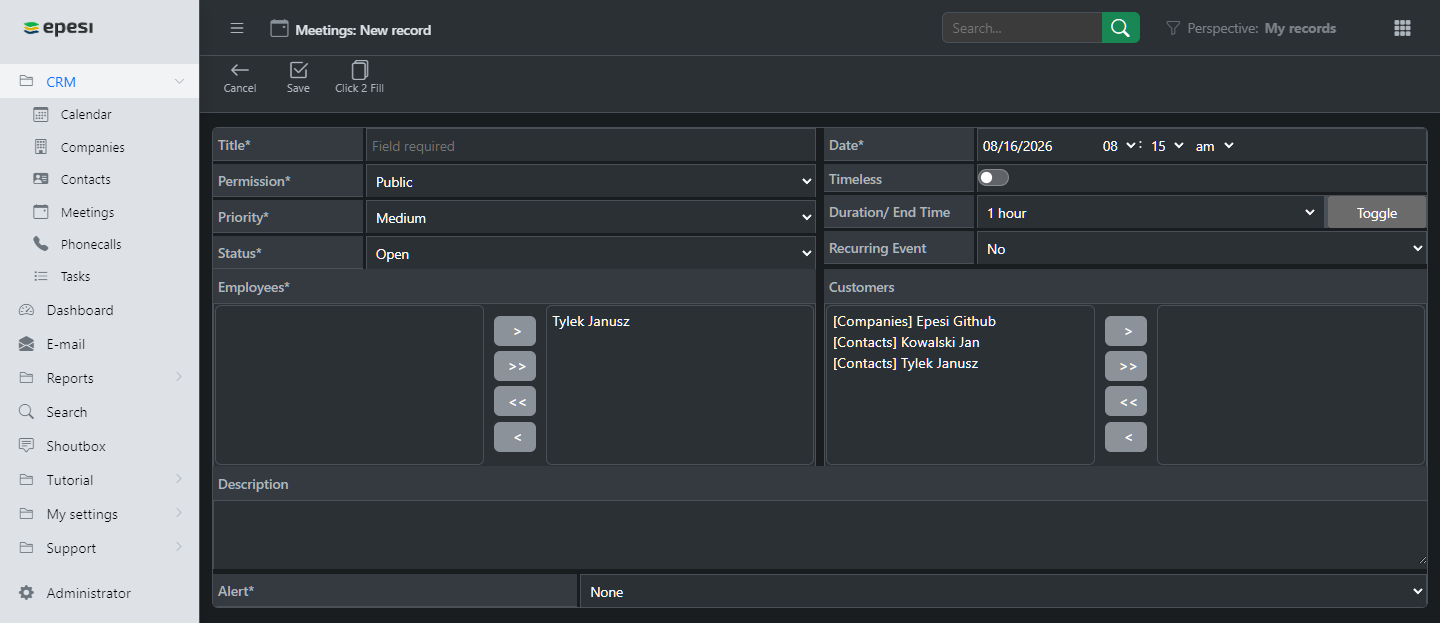The height and width of the screenshot is (623, 1440).
Task: Click the Meetings icon in sidebar
Action: pos(41,212)
